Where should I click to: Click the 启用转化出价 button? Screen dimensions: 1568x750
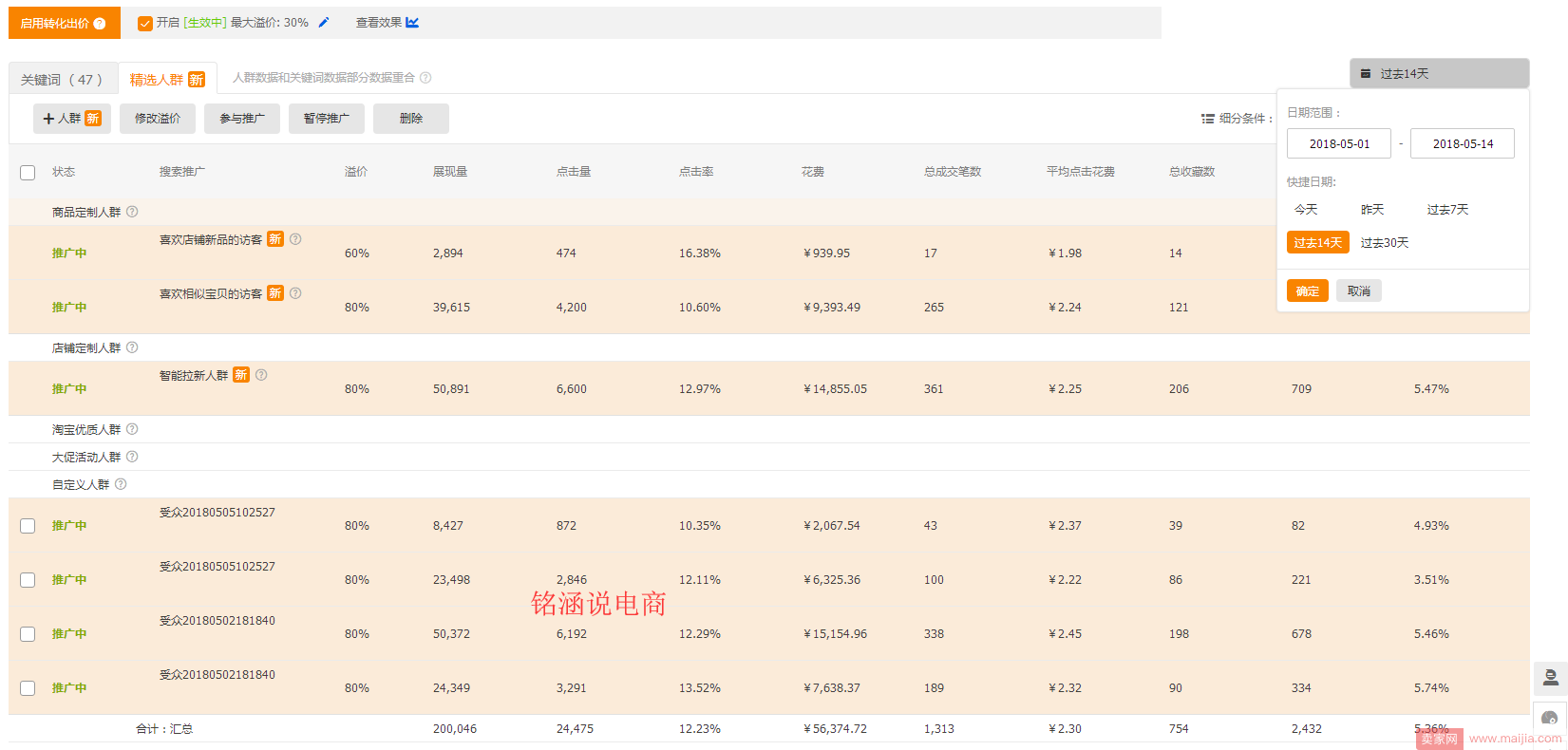(65, 23)
